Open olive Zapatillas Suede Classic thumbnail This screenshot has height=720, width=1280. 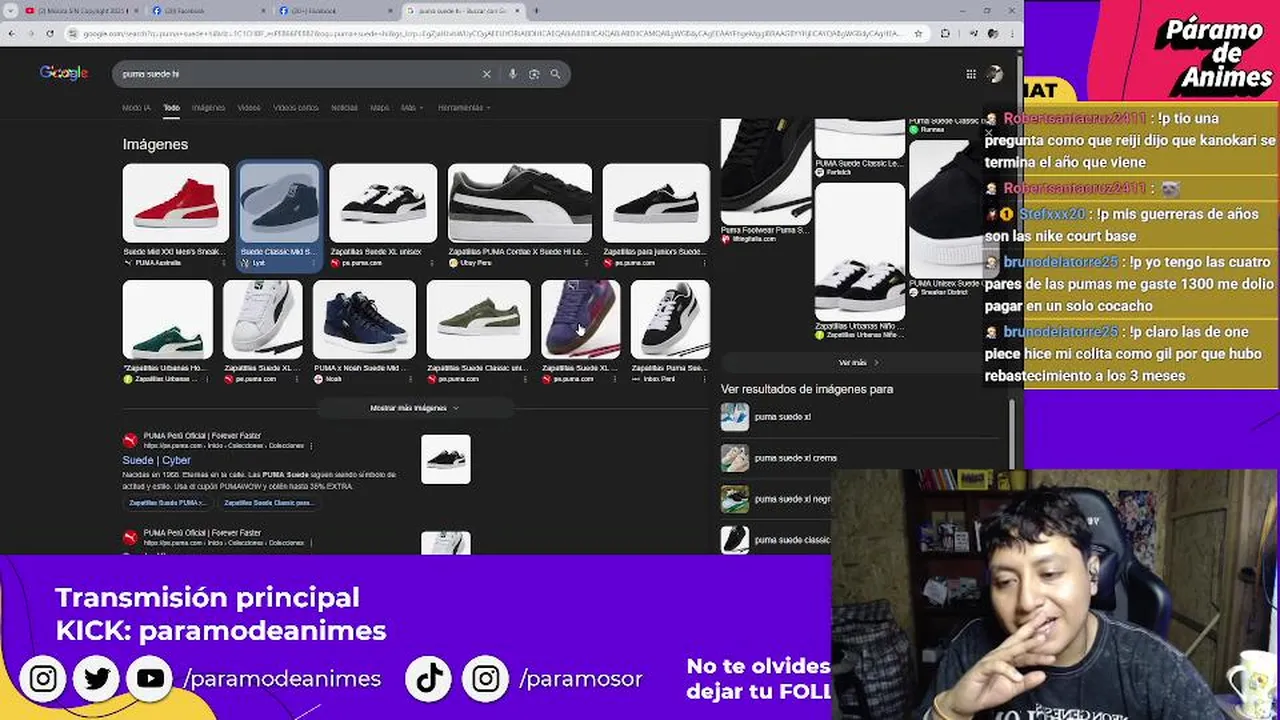(479, 319)
